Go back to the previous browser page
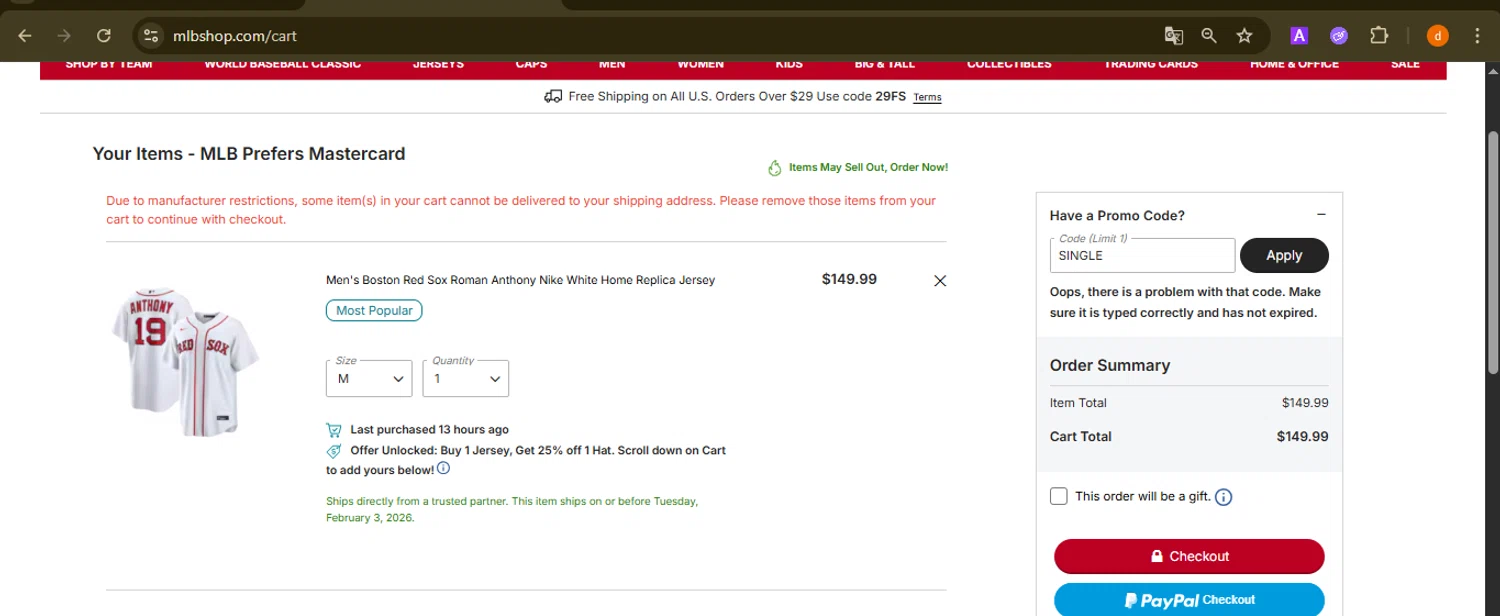1500x616 pixels. (x=25, y=36)
